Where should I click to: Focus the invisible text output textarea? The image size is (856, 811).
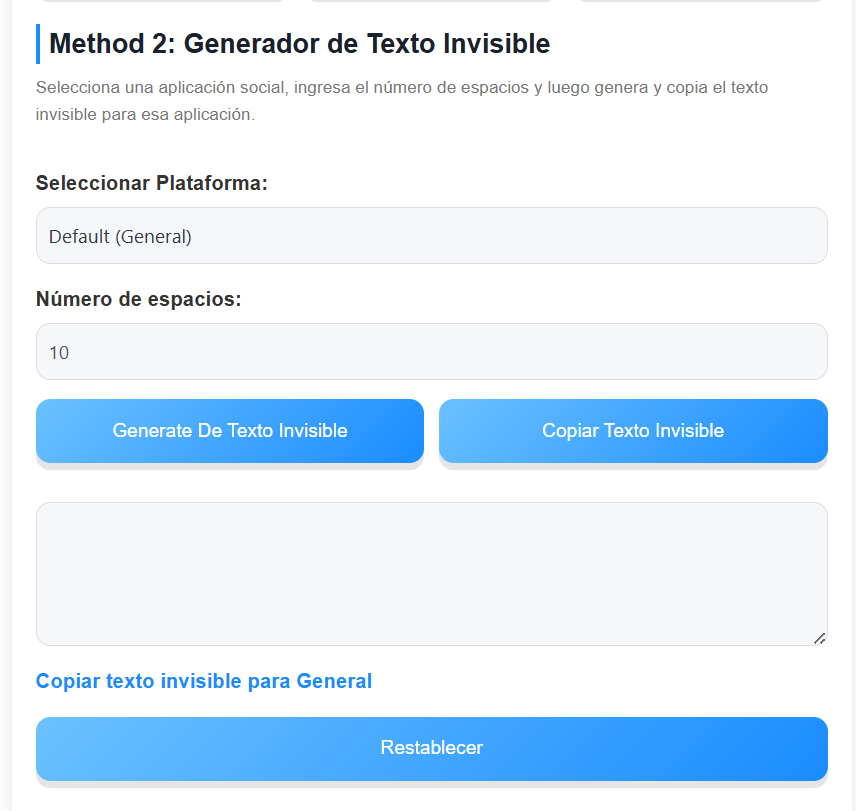(x=431, y=573)
